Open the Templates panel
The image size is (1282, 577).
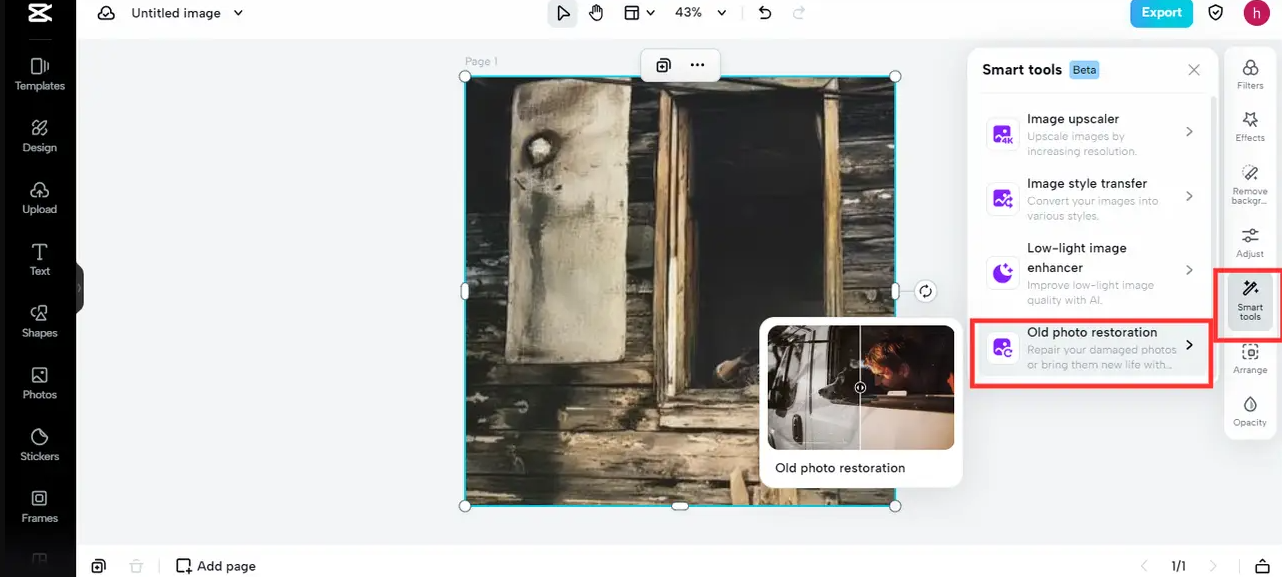point(39,74)
